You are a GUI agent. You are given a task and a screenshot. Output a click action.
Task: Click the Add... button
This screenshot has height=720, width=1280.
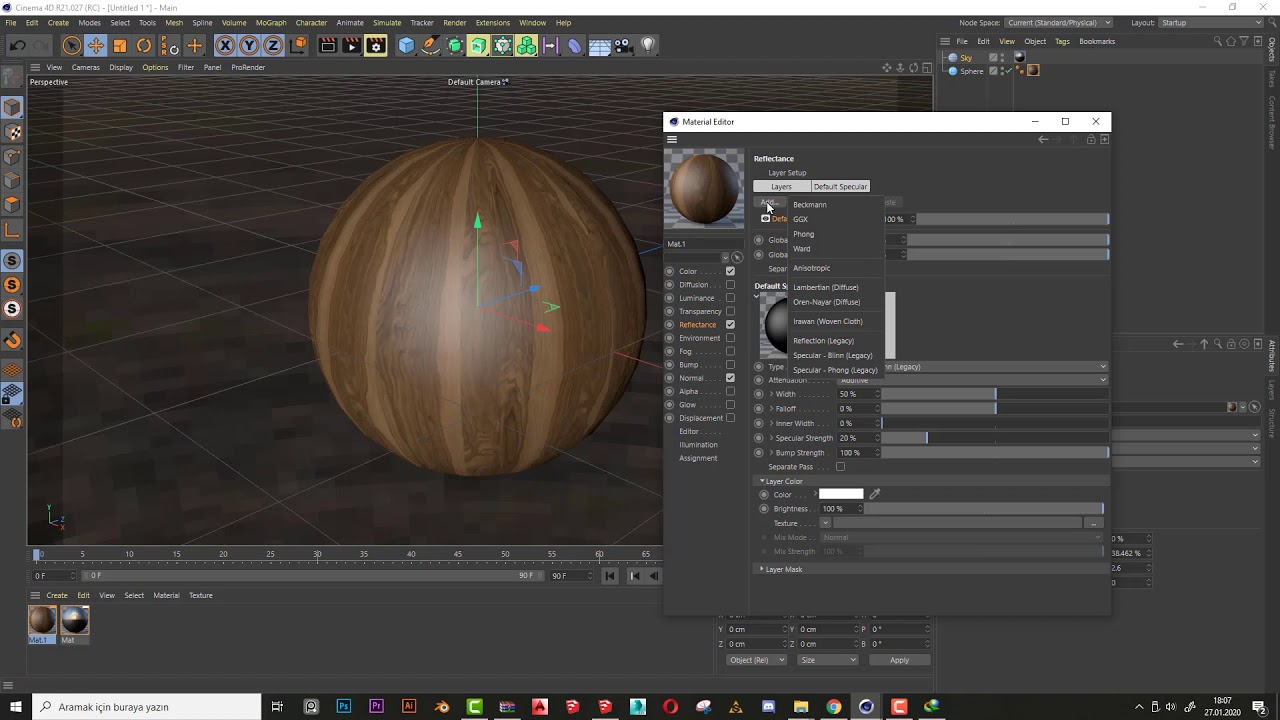click(767, 202)
